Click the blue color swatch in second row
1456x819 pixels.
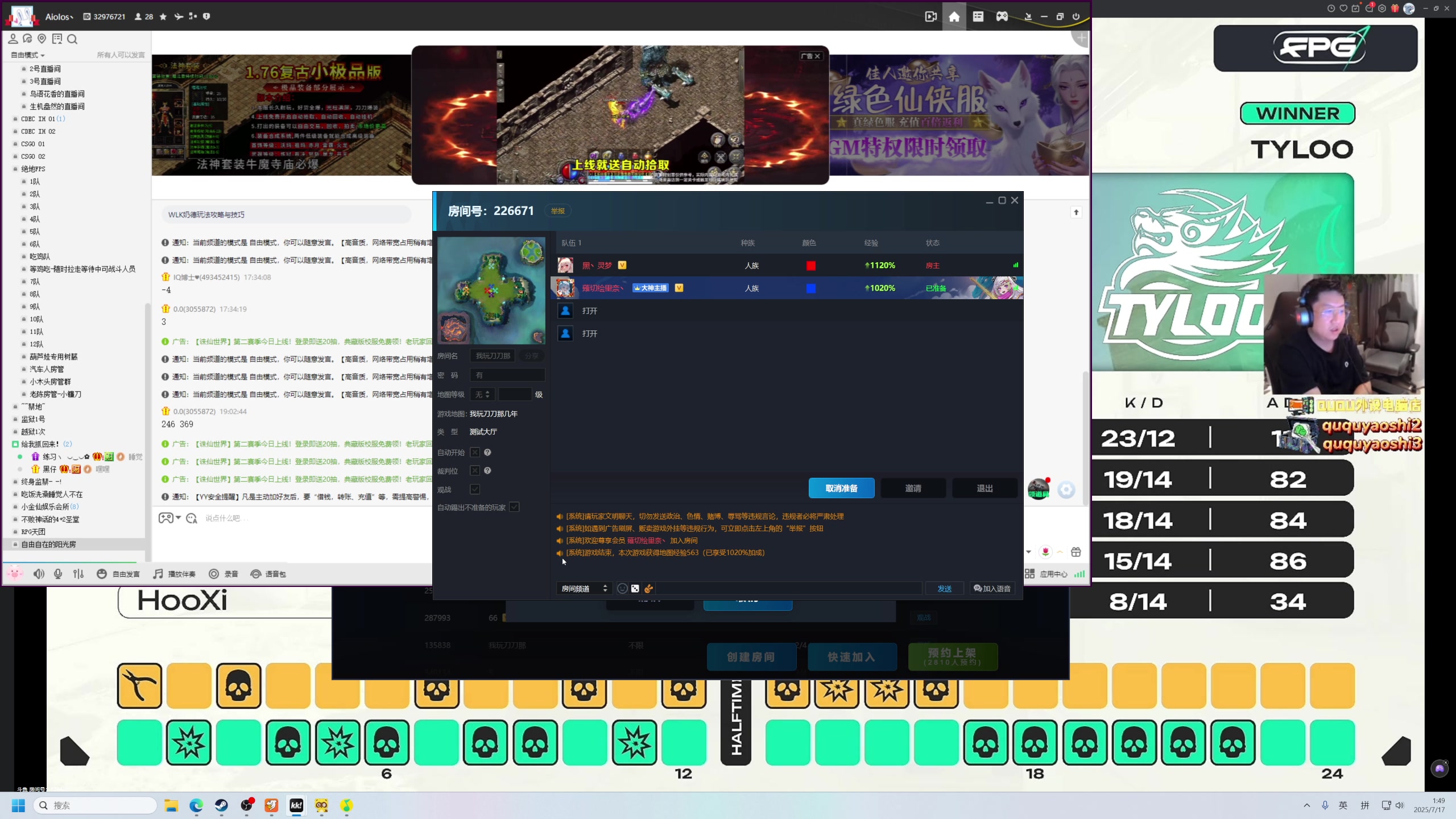pos(811,288)
